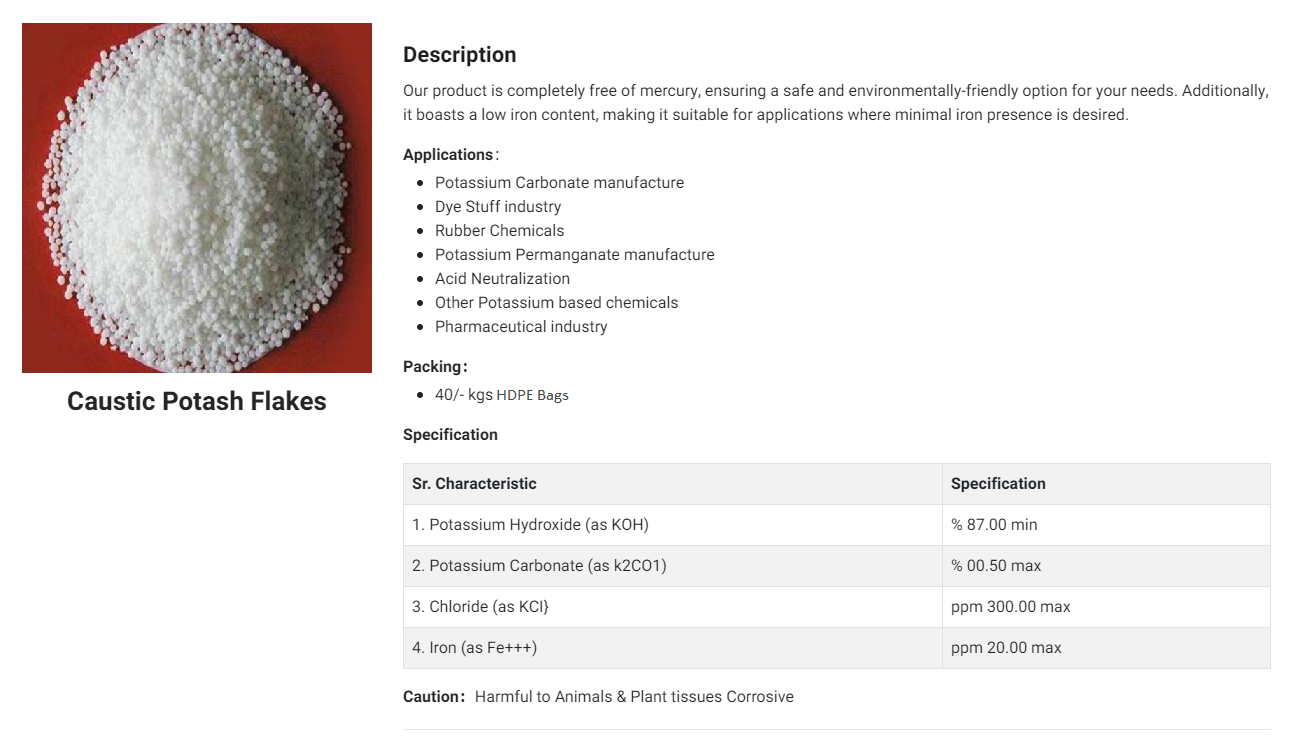Click the Specification section heading
Screen dimensions: 1299x741
[450, 435]
